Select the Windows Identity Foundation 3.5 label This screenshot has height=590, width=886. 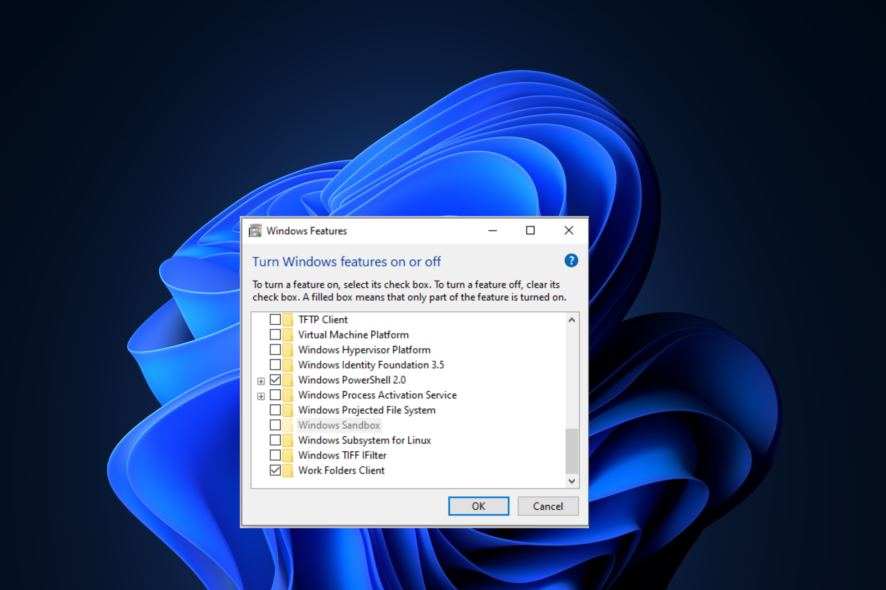coord(371,365)
